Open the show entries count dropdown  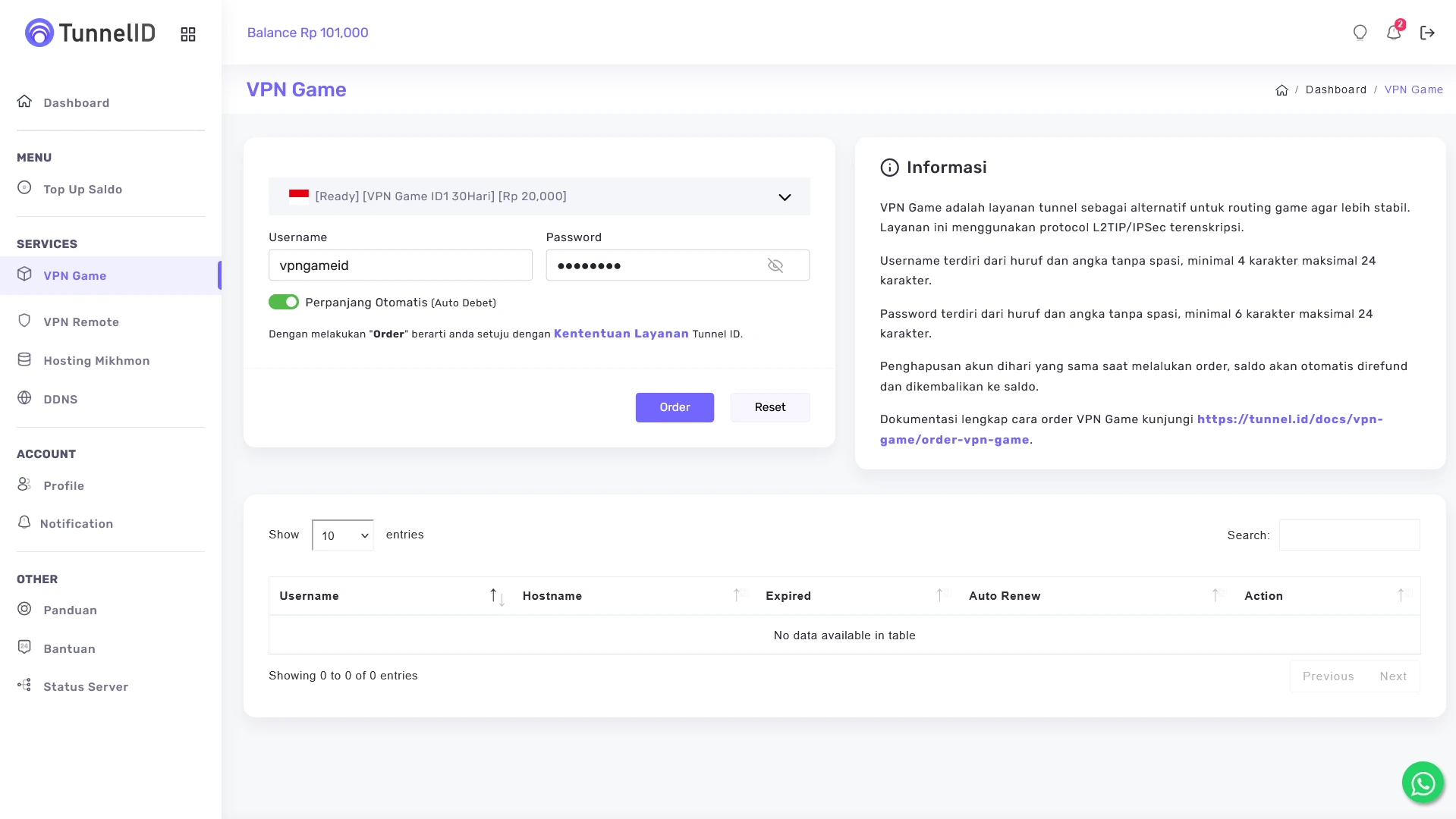pyautogui.click(x=342, y=535)
